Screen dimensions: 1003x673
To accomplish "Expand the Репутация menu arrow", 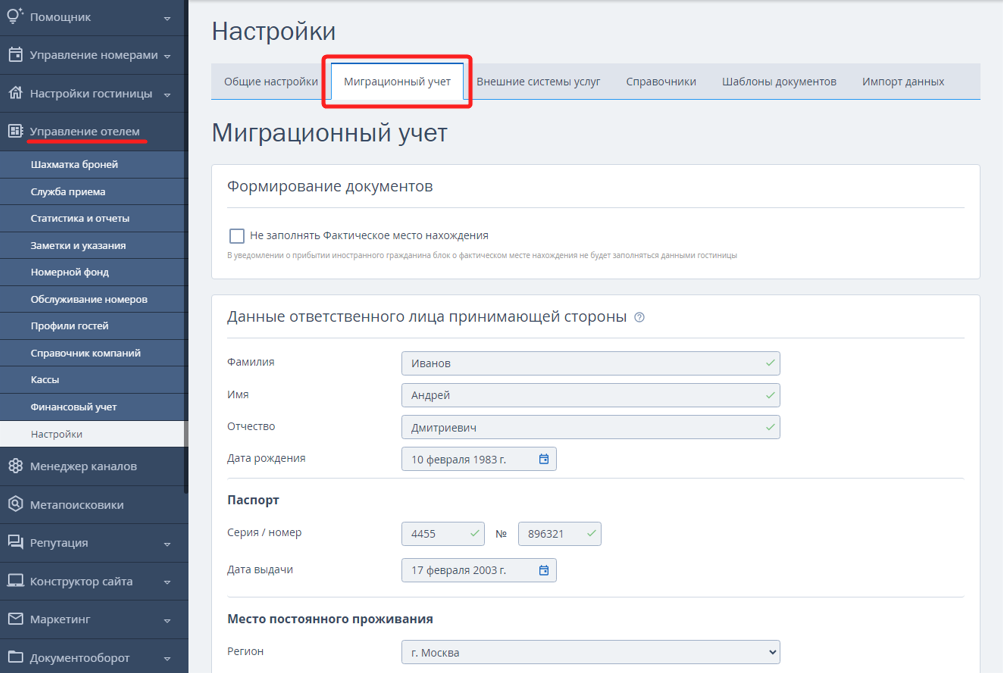I will point(167,544).
